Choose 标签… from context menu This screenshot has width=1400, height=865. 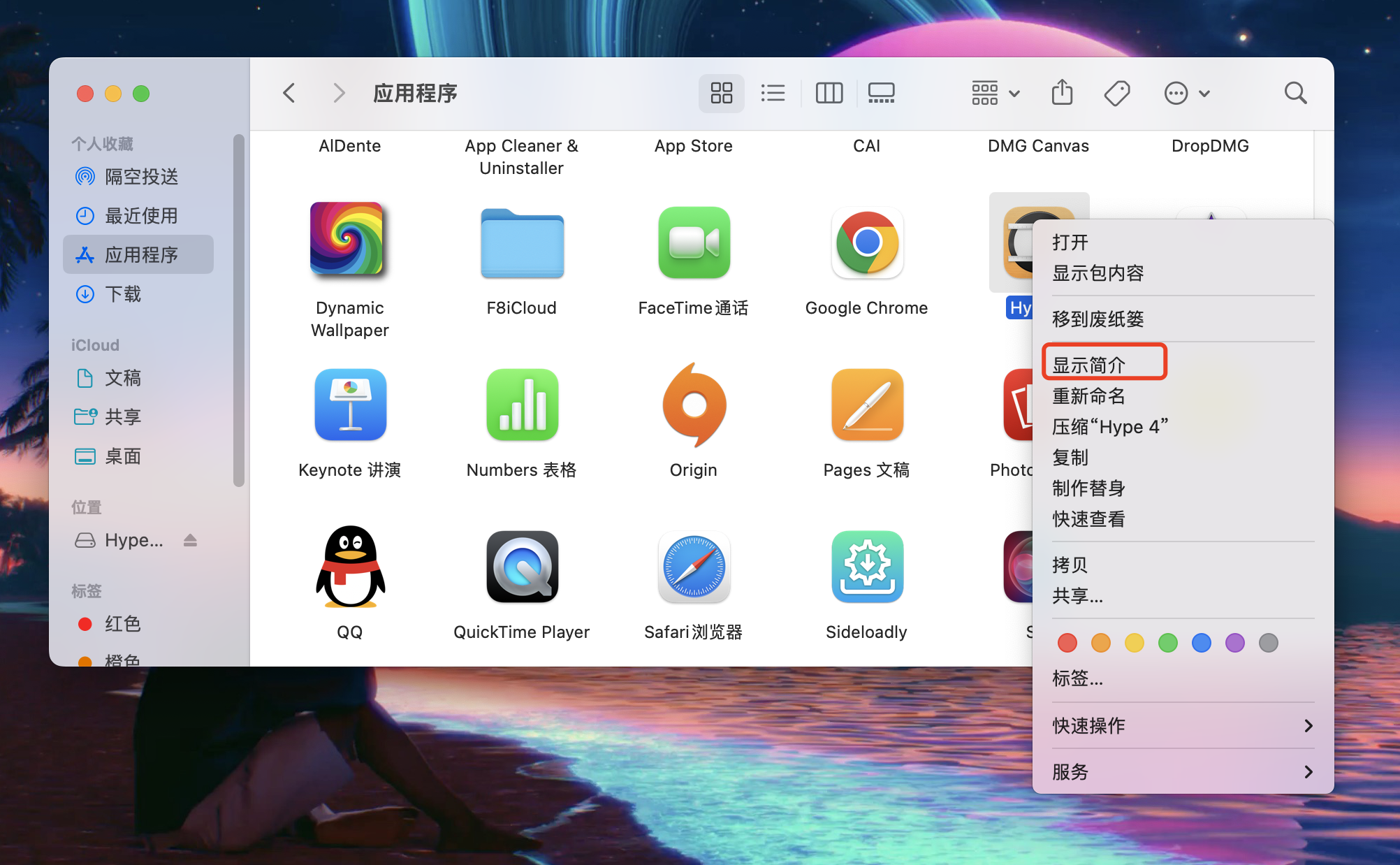(1183, 678)
